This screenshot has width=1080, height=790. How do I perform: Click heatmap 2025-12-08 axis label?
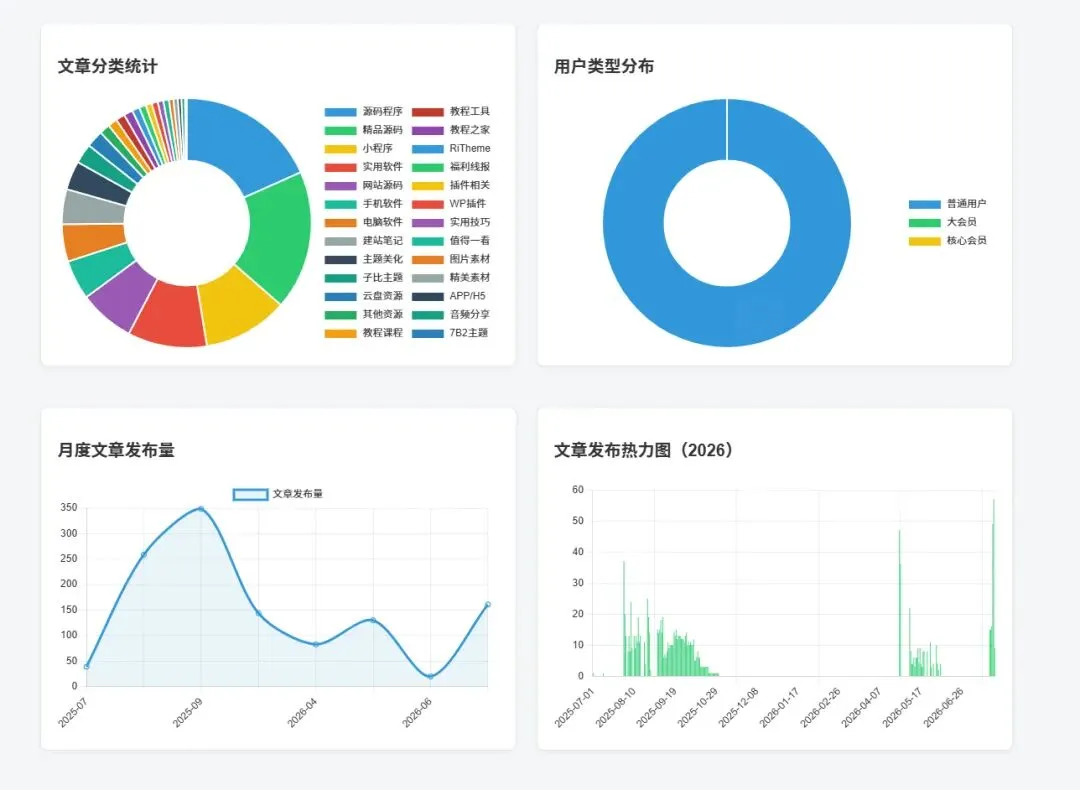coord(738,707)
